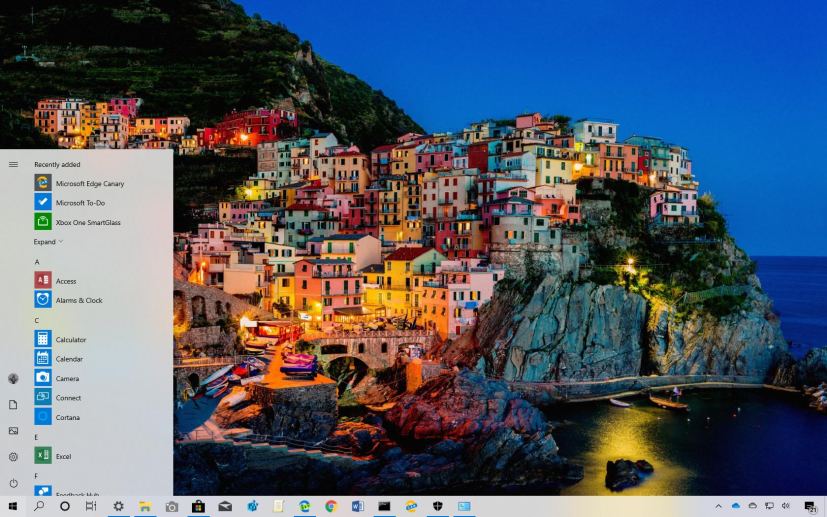Launch Excel from the Start menu
The width and height of the screenshot is (827, 517).
(x=63, y=456)
